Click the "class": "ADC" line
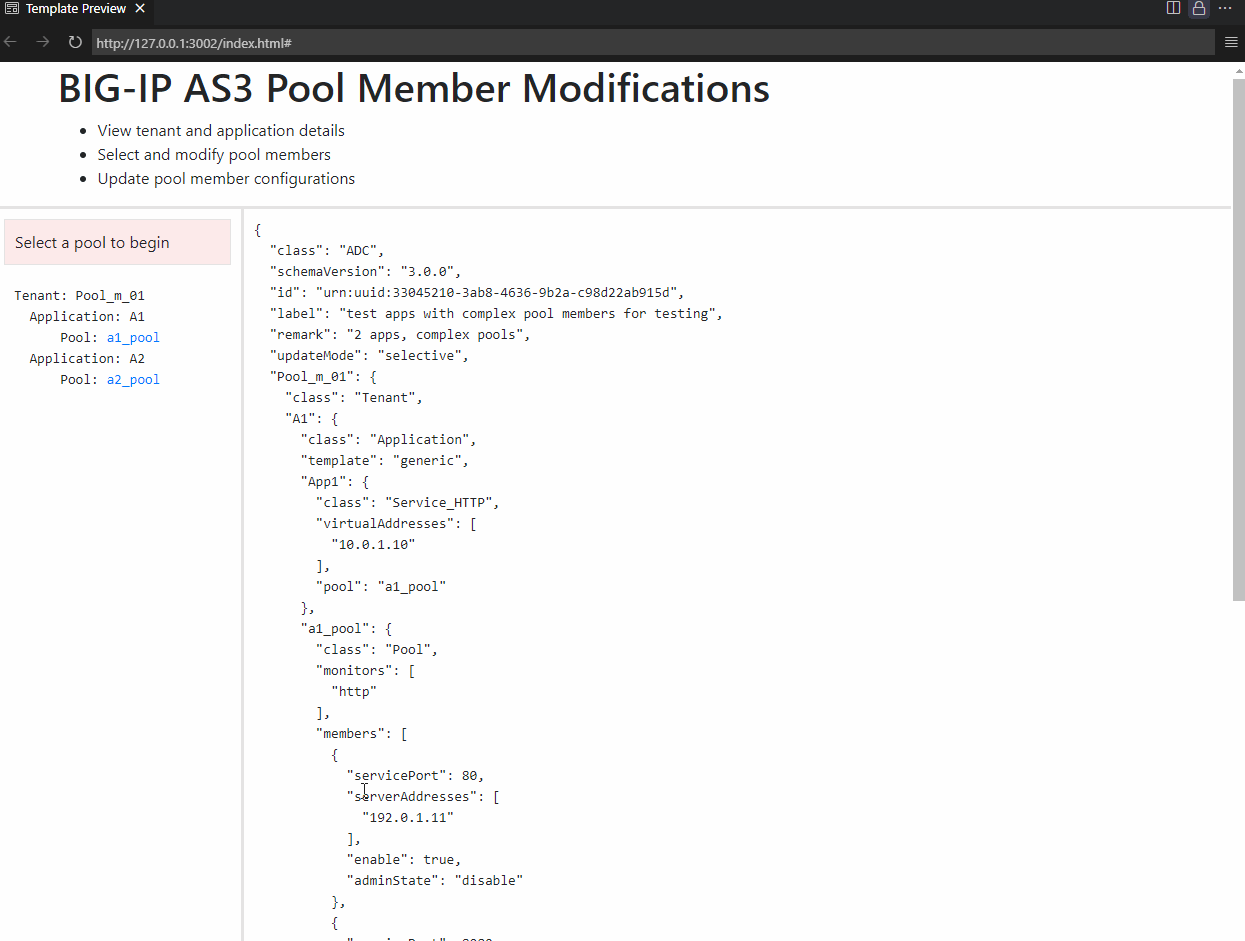This screenshot has height=941, width=1245. (x=327, y=251)
